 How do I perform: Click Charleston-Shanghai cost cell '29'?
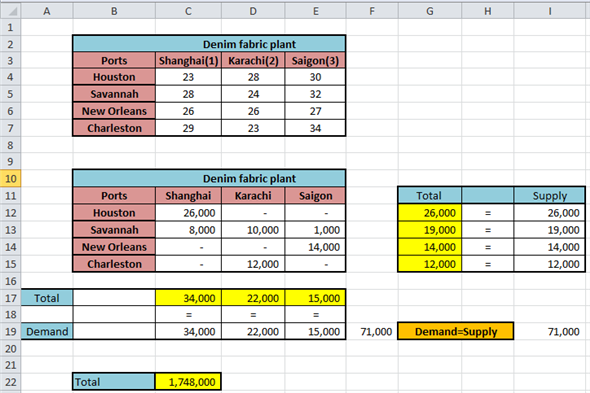pyautogui.click(x=188, y=128)
